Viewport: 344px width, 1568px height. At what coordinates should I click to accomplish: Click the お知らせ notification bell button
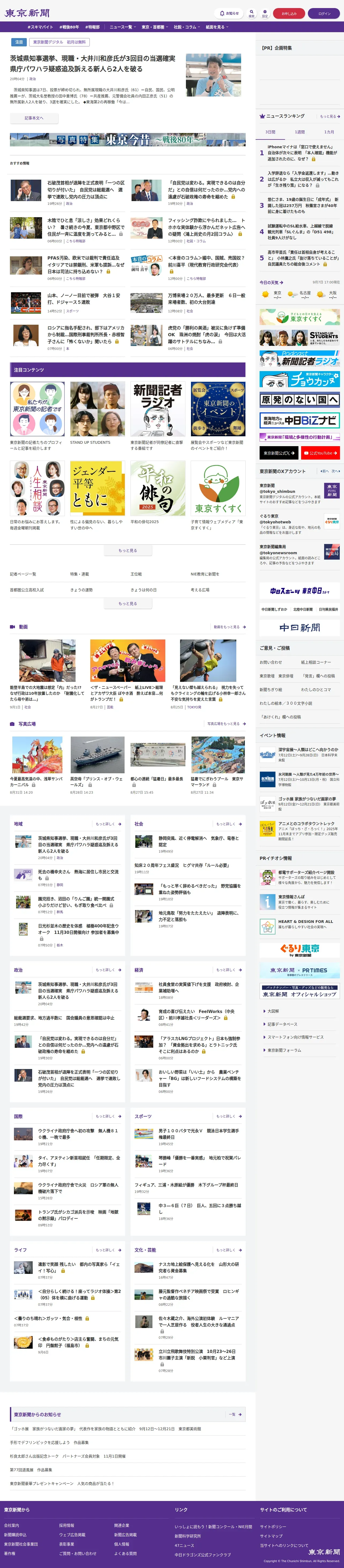point(229,13)
